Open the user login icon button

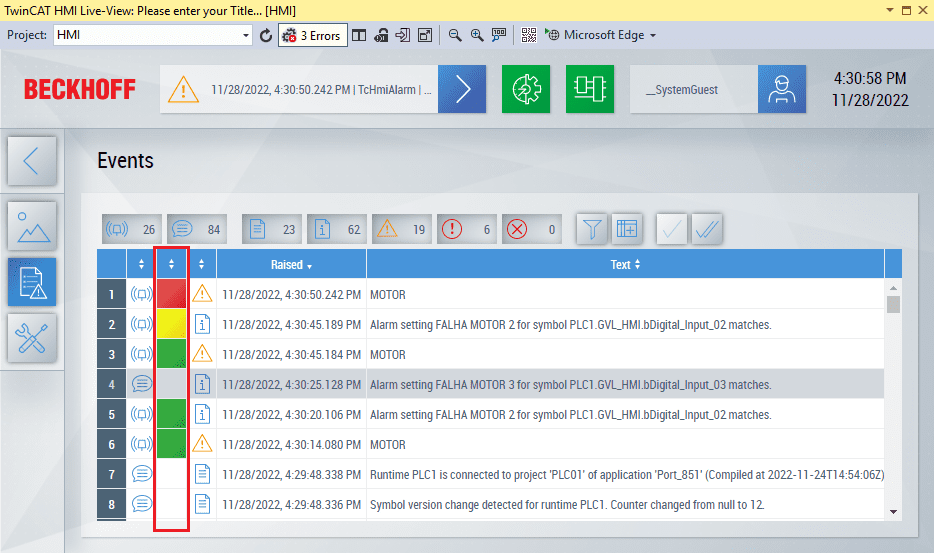coord(782,89)
